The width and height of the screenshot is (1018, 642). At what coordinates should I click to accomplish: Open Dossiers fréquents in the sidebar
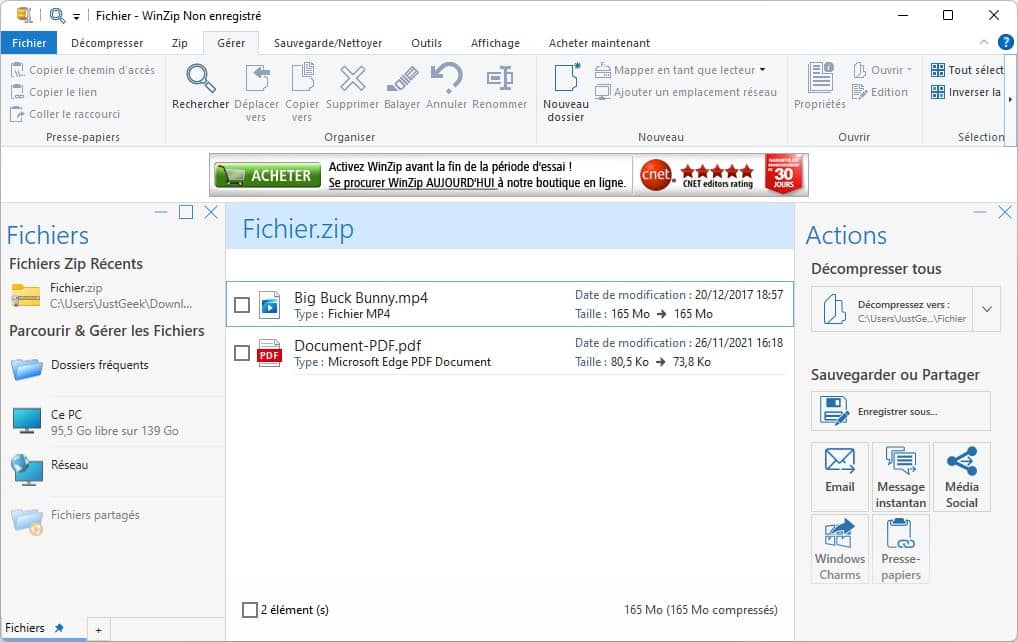click(80, 367)
